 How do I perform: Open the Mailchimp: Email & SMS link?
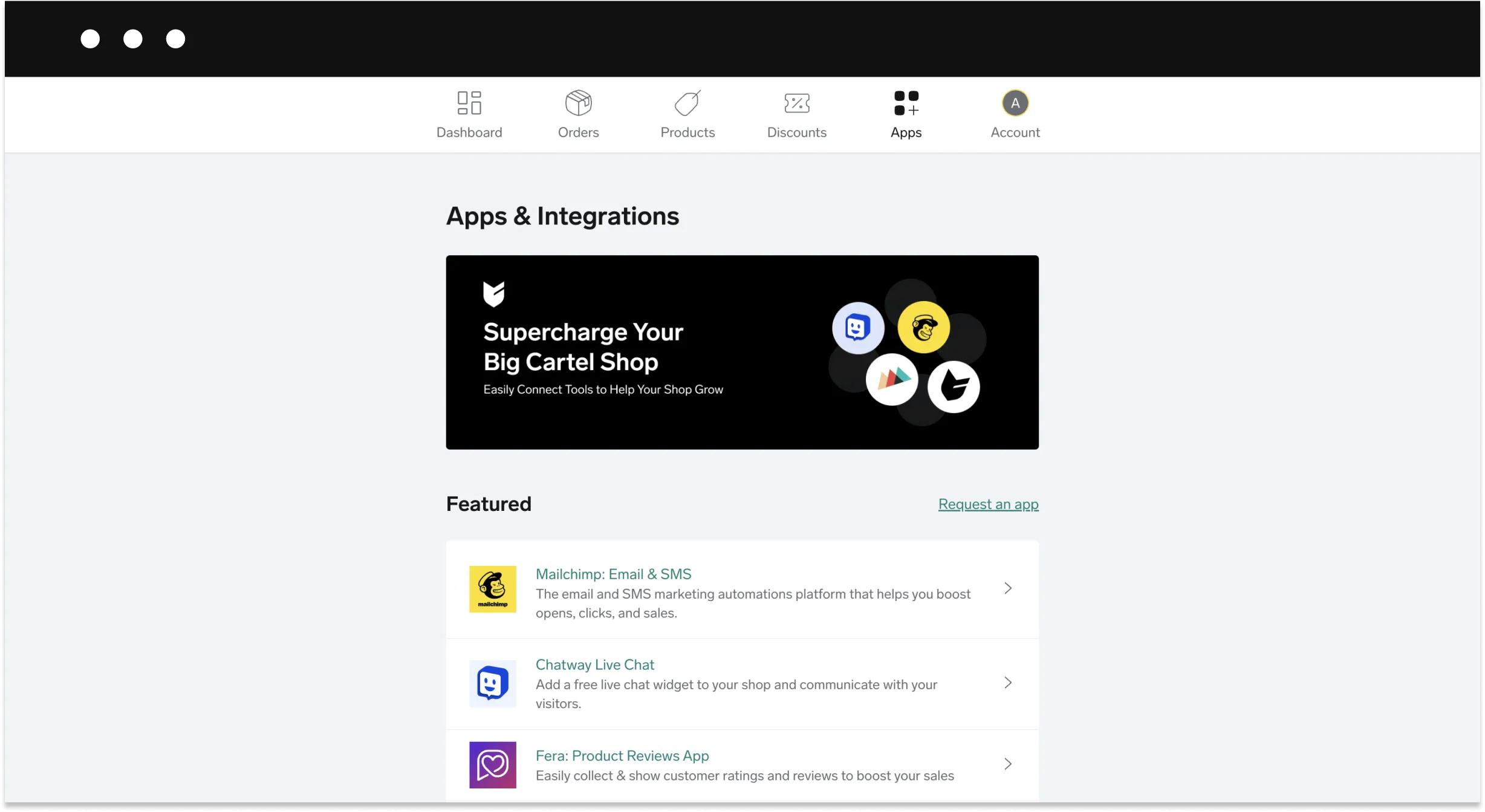click(x=613, y=574)
